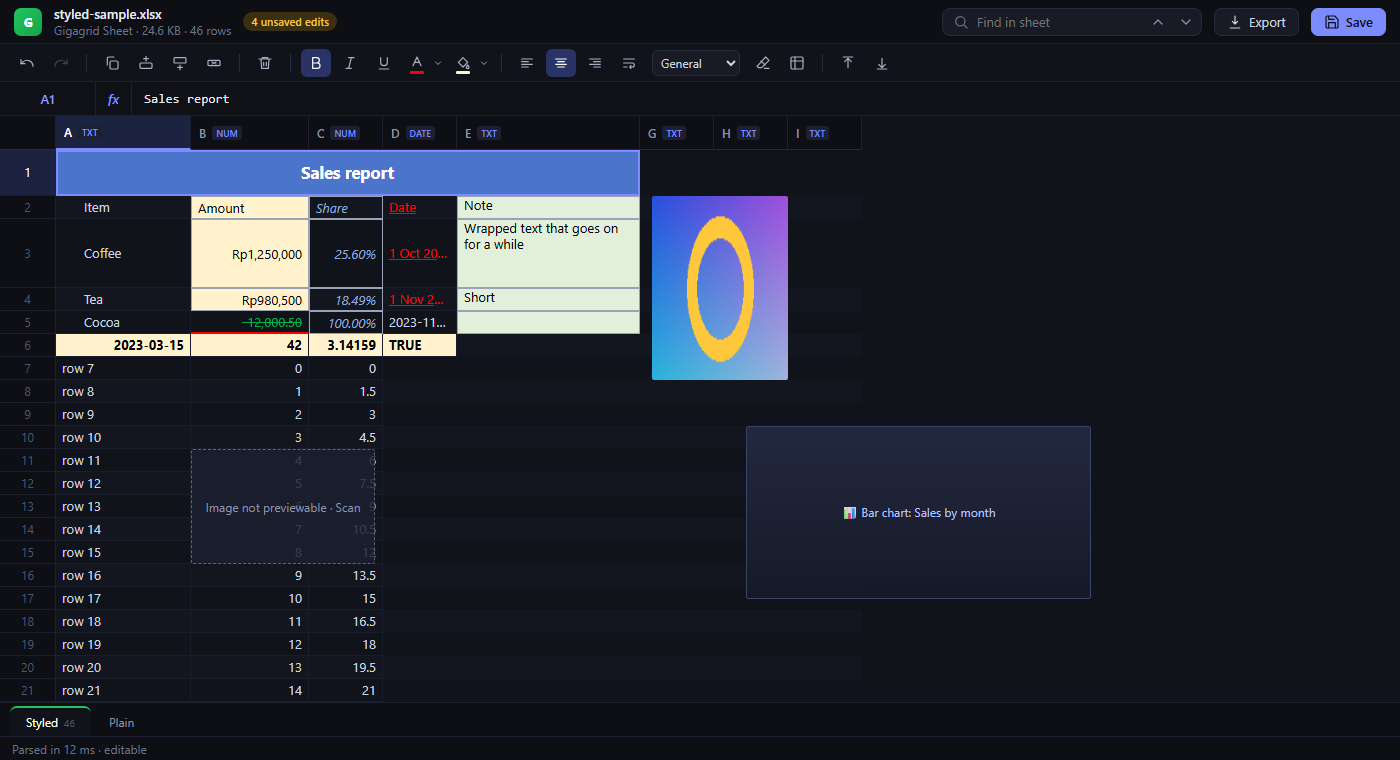This screenshot has height=760, width=1400.
Task: Click the formula bar showing Sales report
Action: (764, 99)
